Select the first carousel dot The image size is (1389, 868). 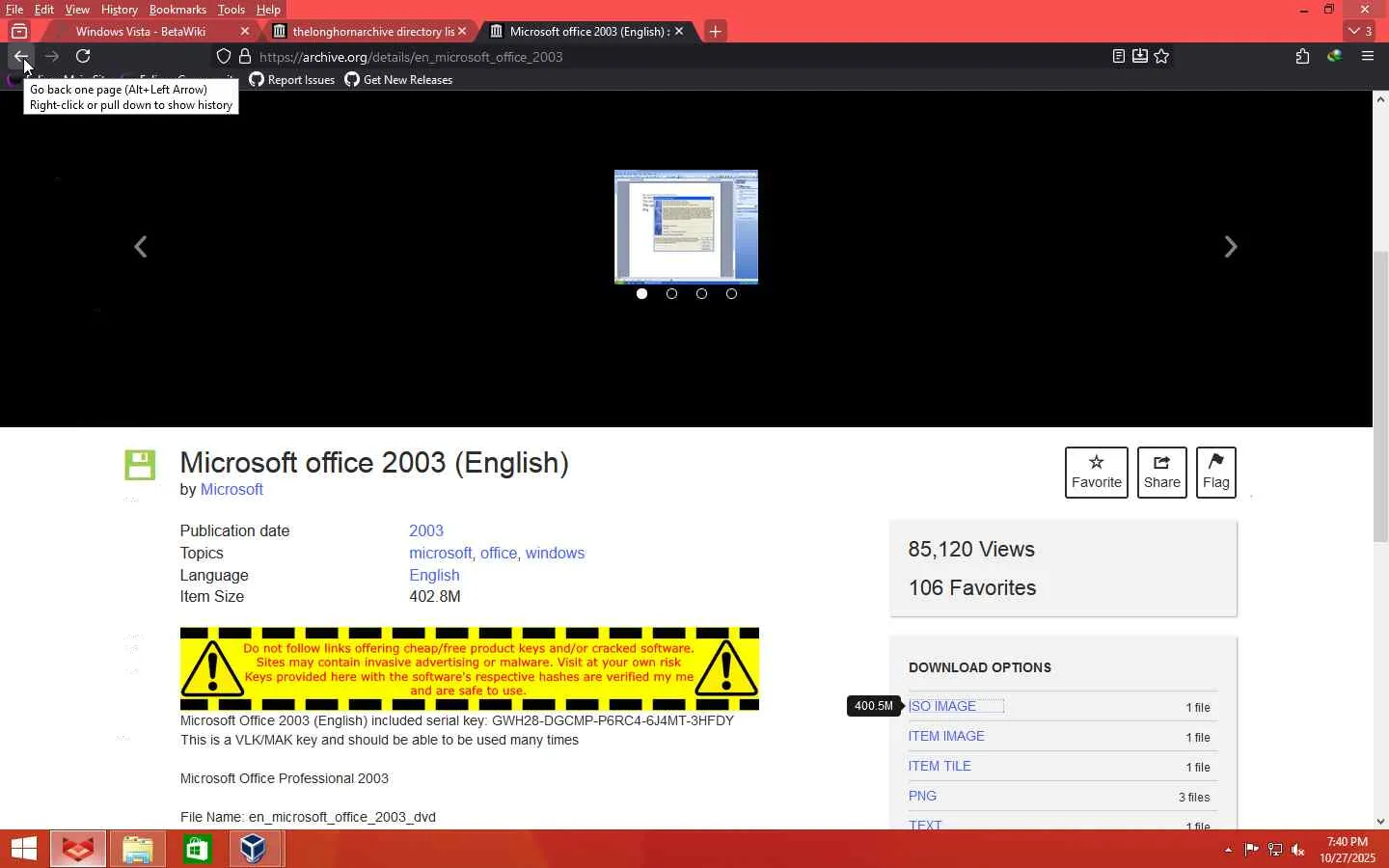click(641, 293)
